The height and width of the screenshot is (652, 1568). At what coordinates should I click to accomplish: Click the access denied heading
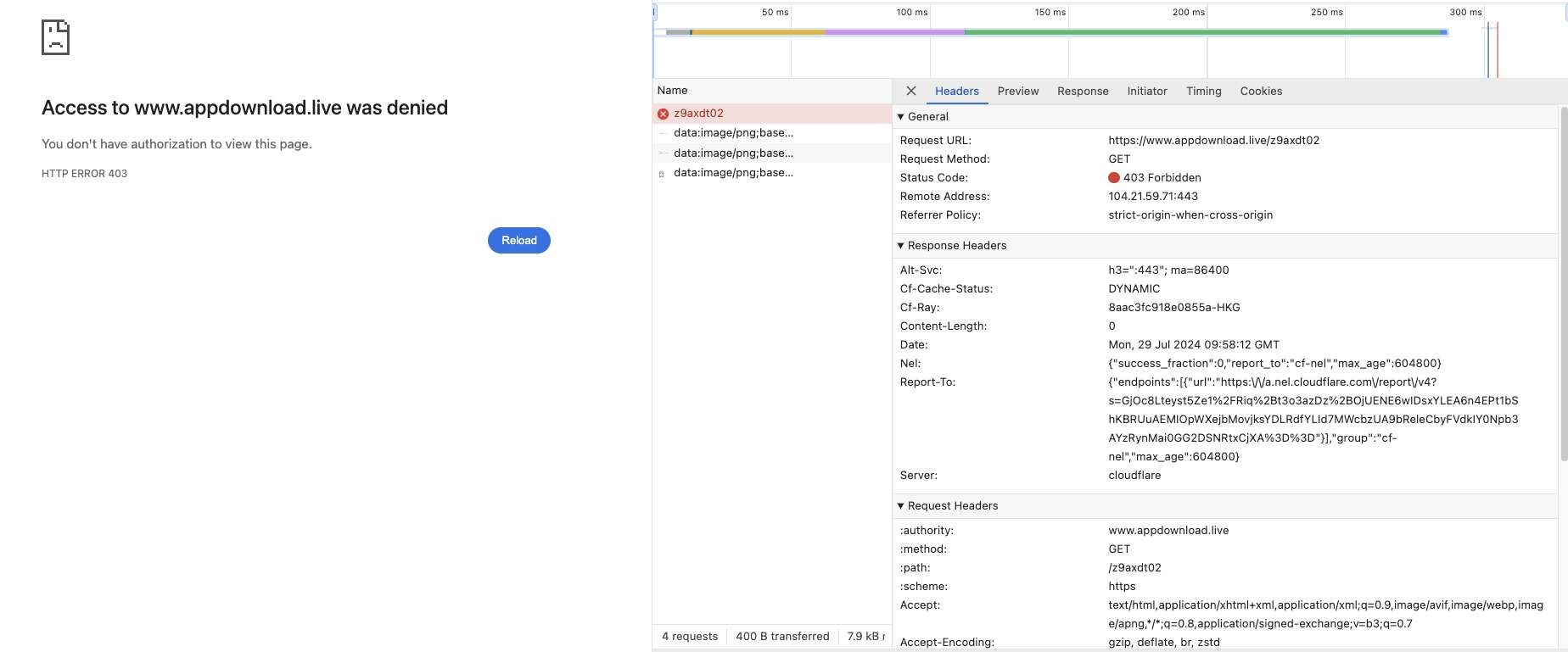pyautogui.click(x=245, y=108)
